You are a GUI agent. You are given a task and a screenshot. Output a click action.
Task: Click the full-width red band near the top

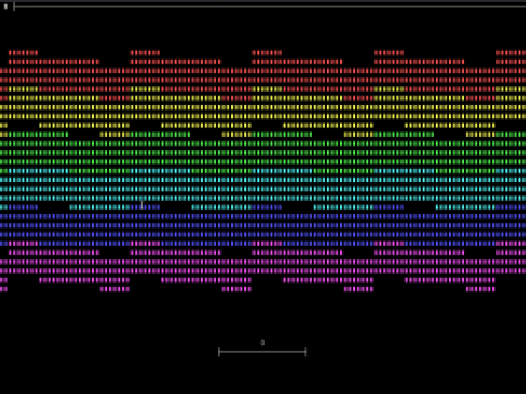(263, 75)
